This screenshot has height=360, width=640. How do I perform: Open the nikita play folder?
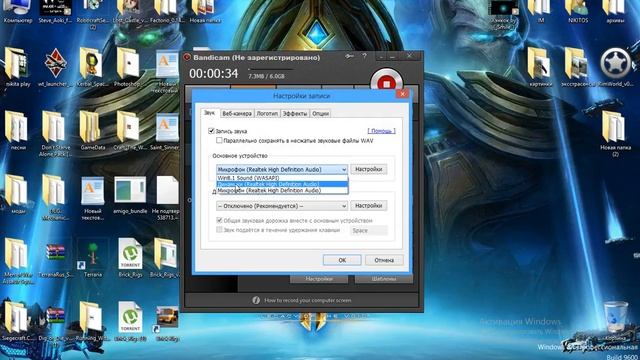point(17,67)
